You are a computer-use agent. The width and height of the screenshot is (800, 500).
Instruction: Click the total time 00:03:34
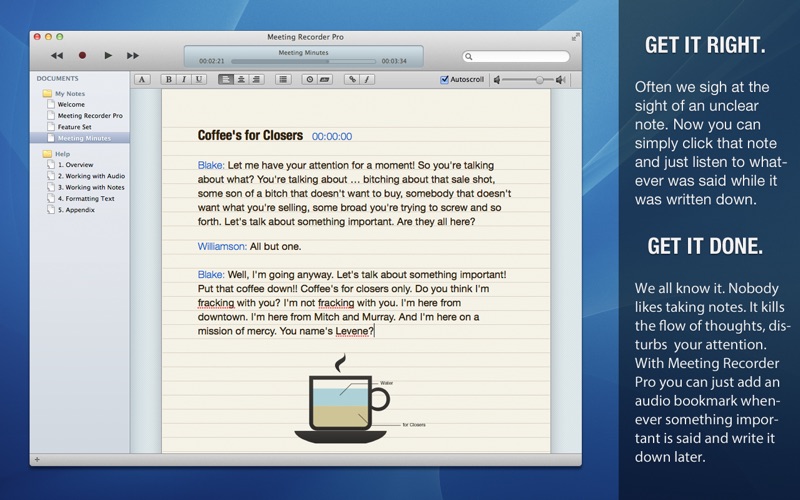click(394, 61)
